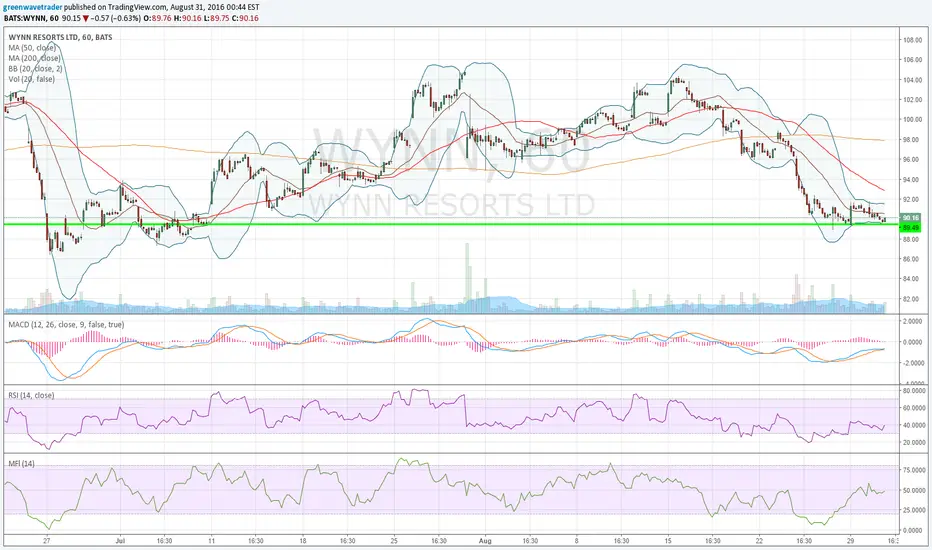Image resolution: width=932 pixels, height=550 pixels.
Task: Click the 108.00 price axis label
Action: (912, 40)
